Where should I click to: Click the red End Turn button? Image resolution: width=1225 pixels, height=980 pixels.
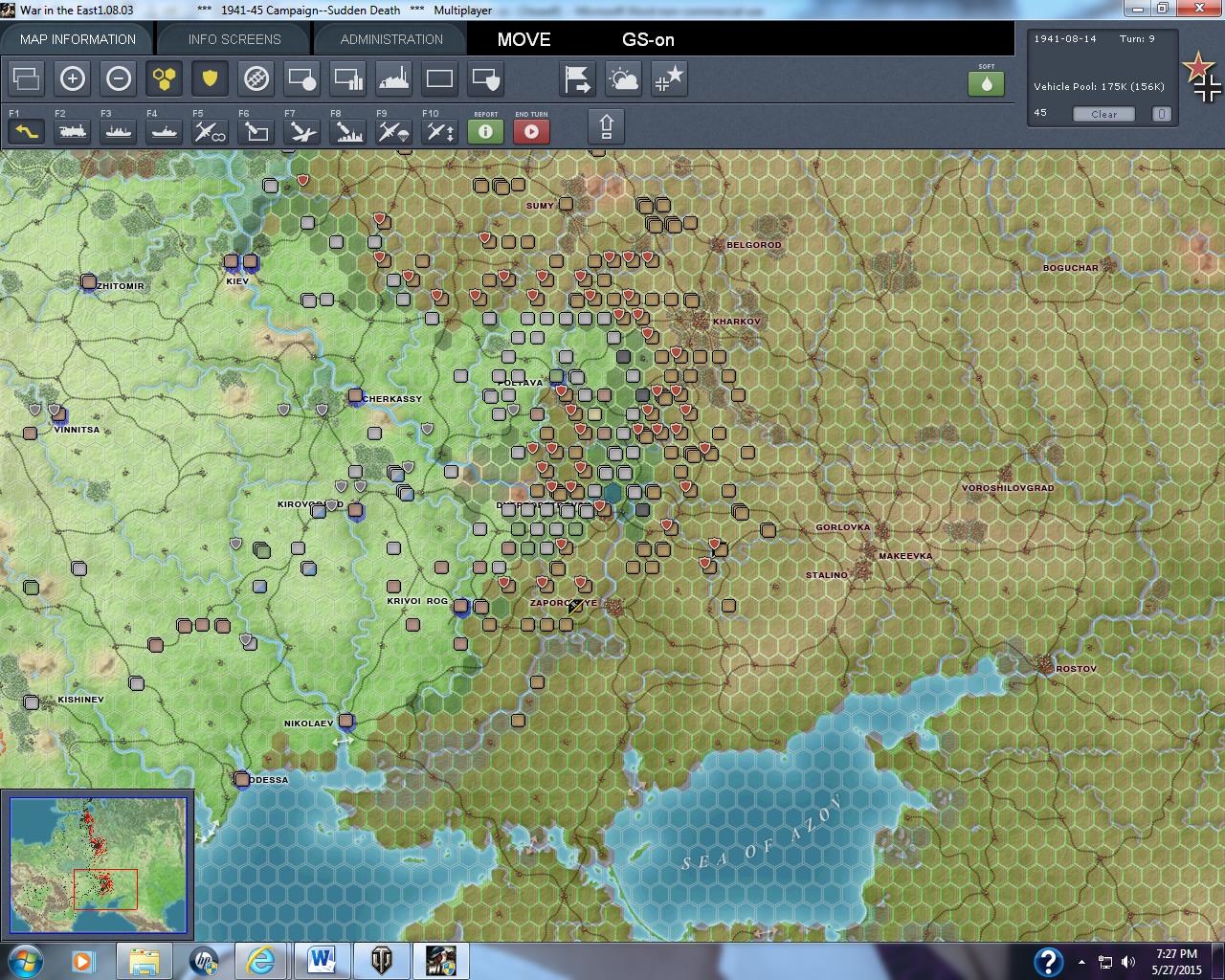tap(532, 131)
